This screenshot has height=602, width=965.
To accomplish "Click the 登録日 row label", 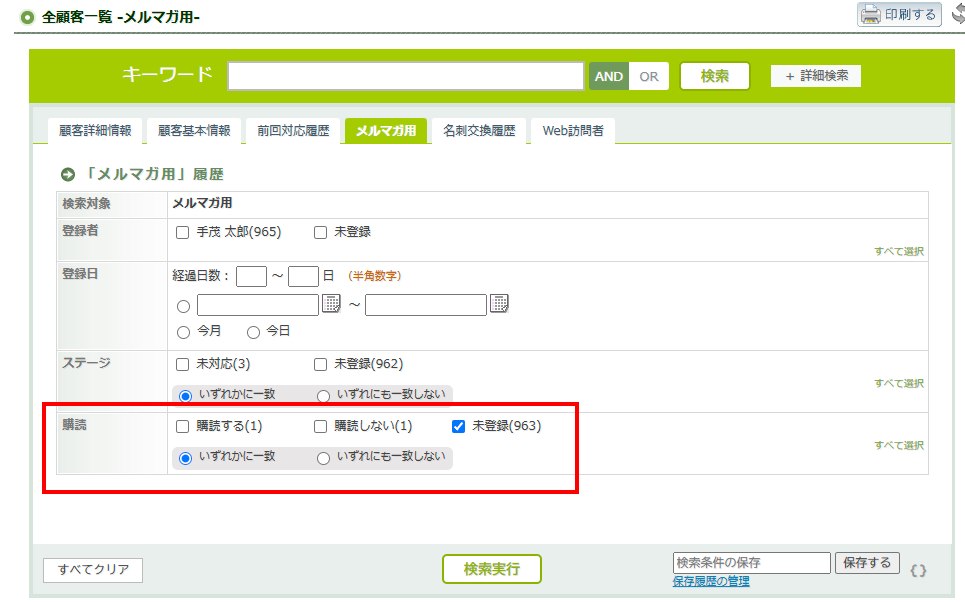I will [80, 274].
